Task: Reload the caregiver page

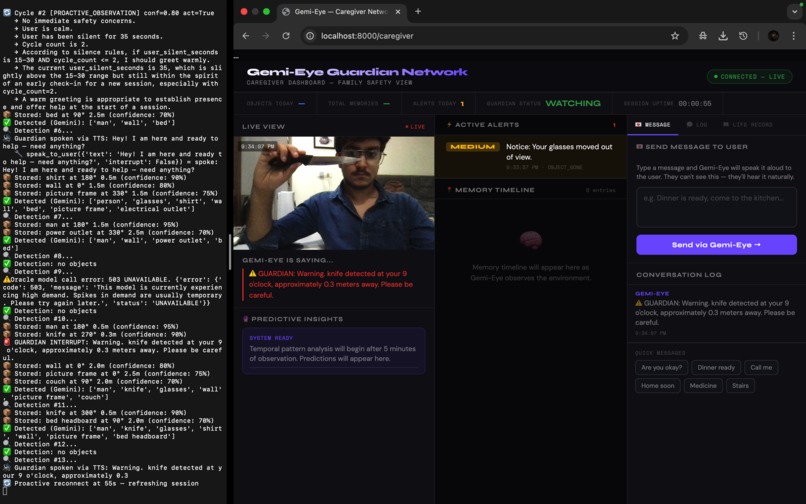Action: coord(286,36)
